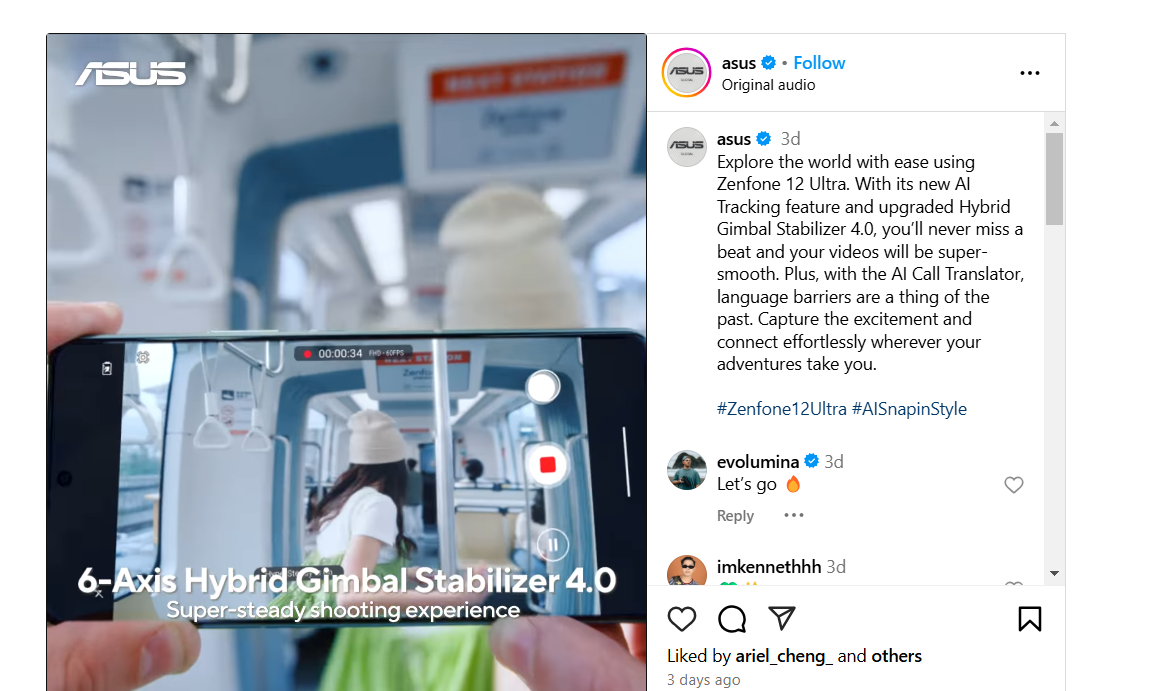Screen dimensions: 1156x691
Task: Open evolumina comment's three-dot options
Action: pos(793,515)
